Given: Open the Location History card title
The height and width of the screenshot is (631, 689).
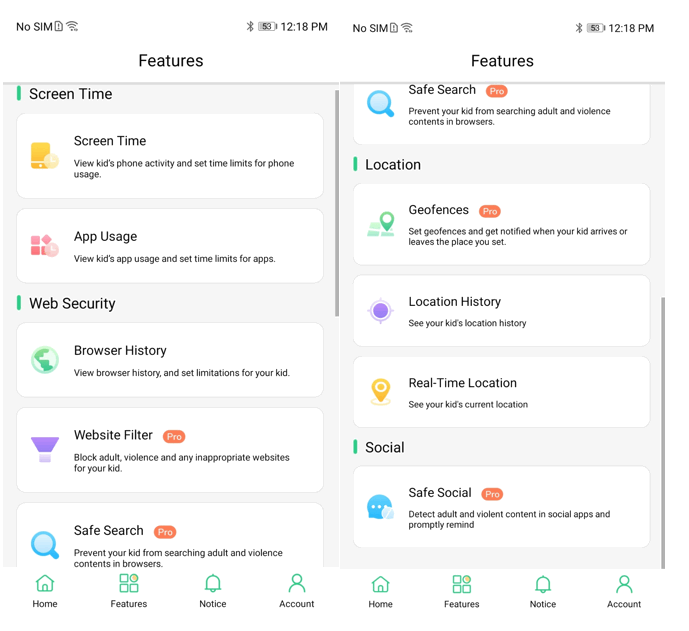Looking at the screenshot, I should (454, 301).
